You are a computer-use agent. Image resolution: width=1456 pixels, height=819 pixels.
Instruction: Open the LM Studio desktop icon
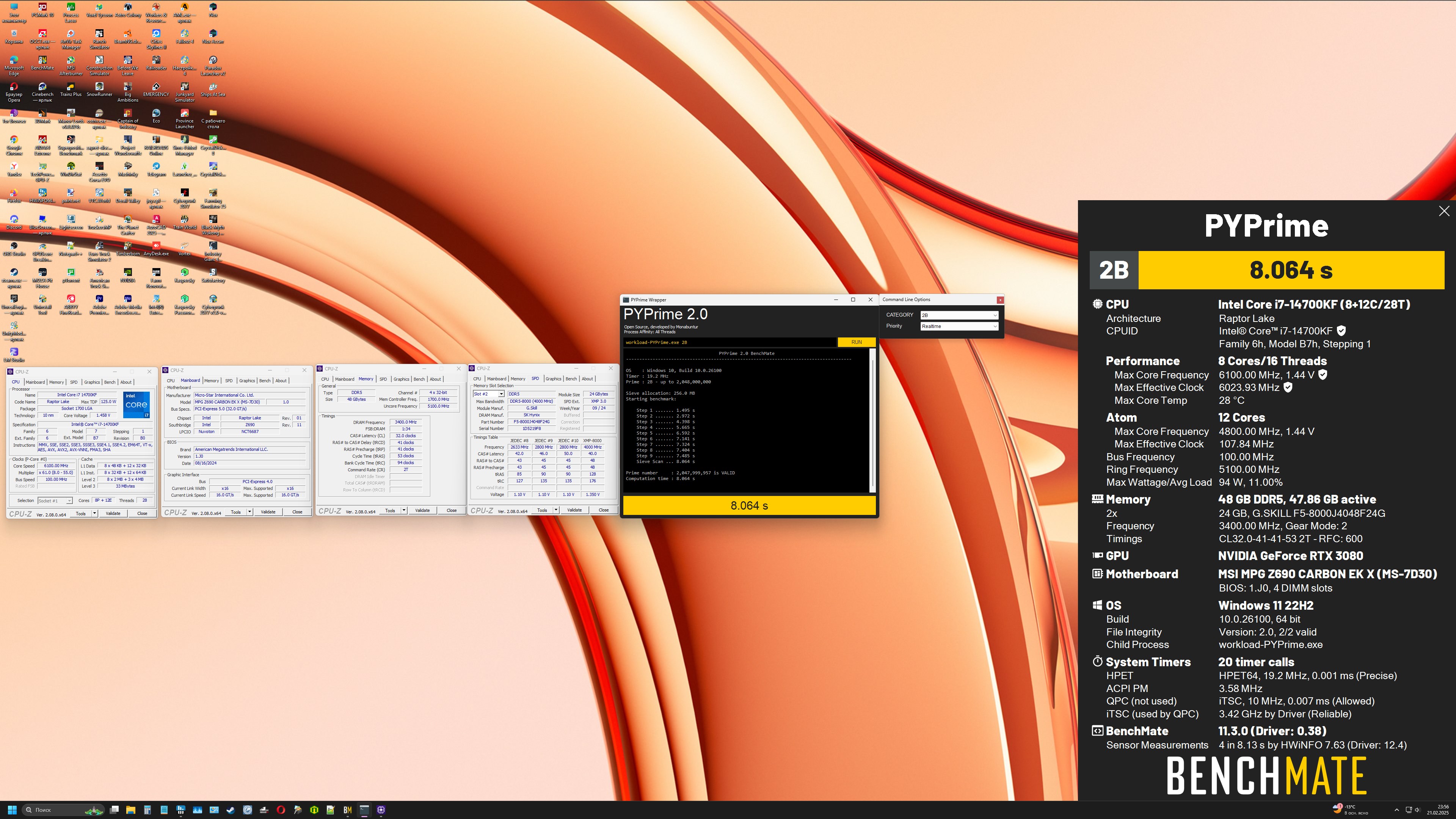(14, 355)
